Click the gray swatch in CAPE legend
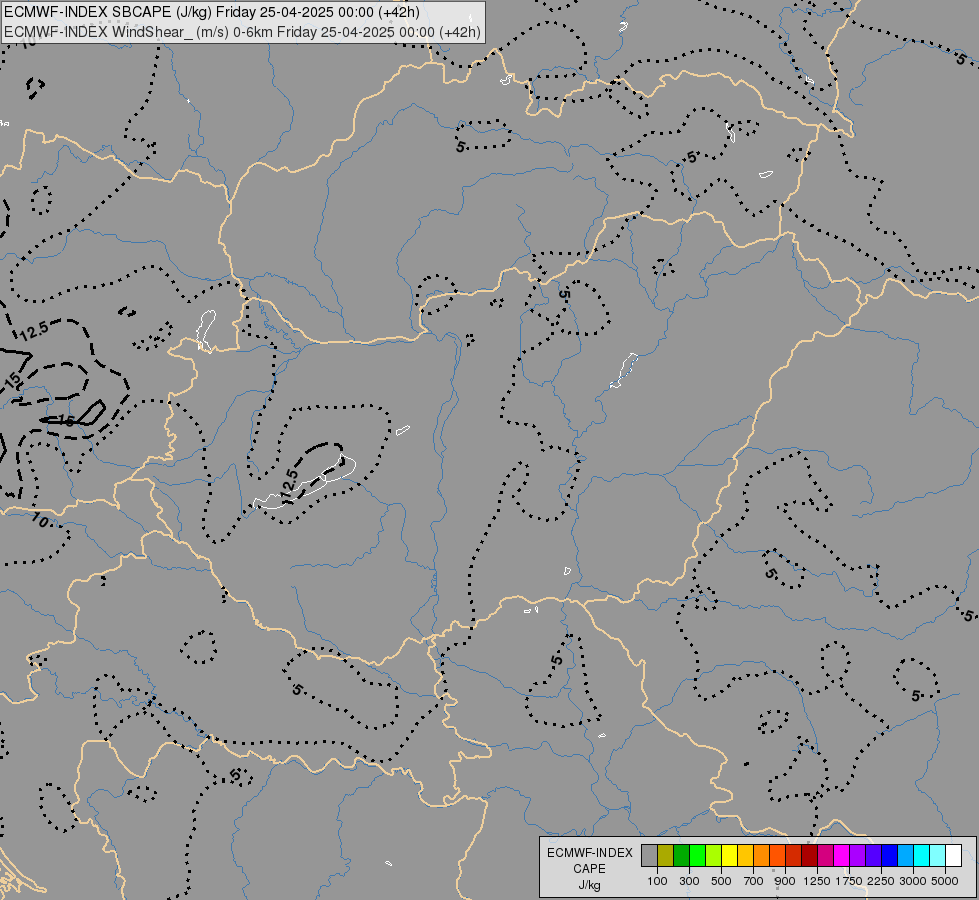Viewport: 979px width, 900px height. [x=649, y=855]
